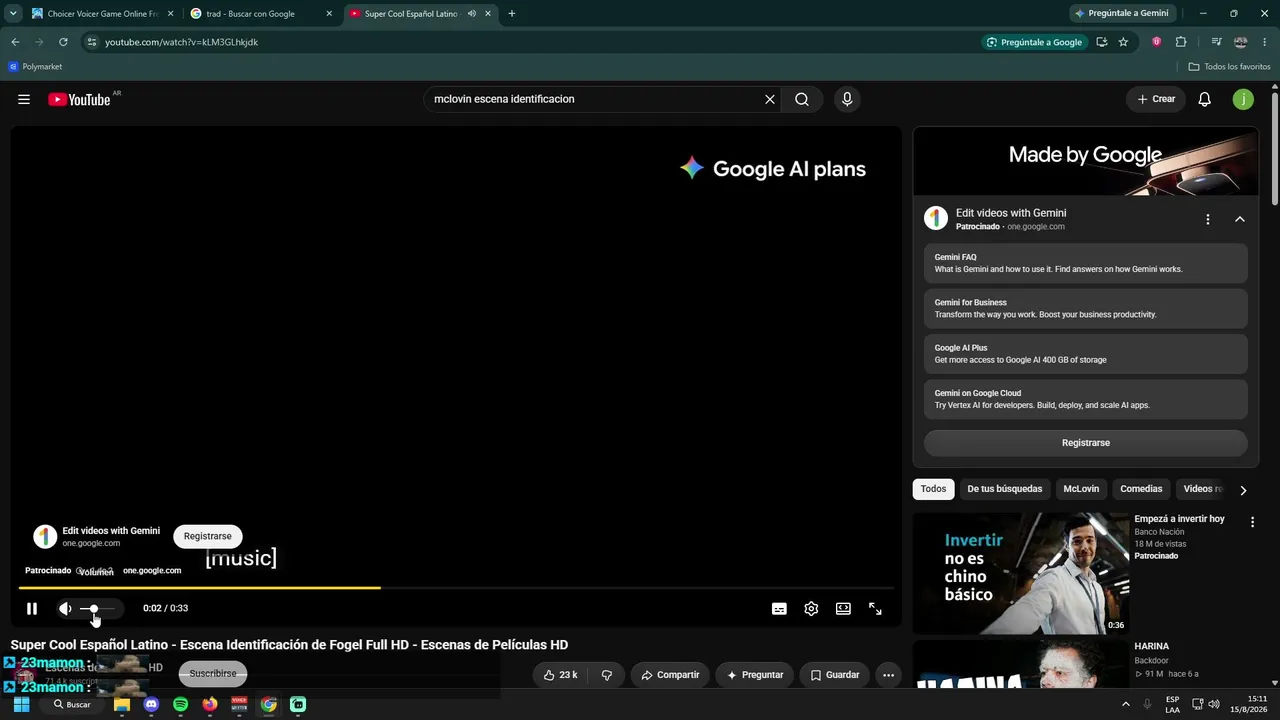The image size is (1280, 720).
Task: Clear the YouTube search box text
Action: [x=770, y=99]
